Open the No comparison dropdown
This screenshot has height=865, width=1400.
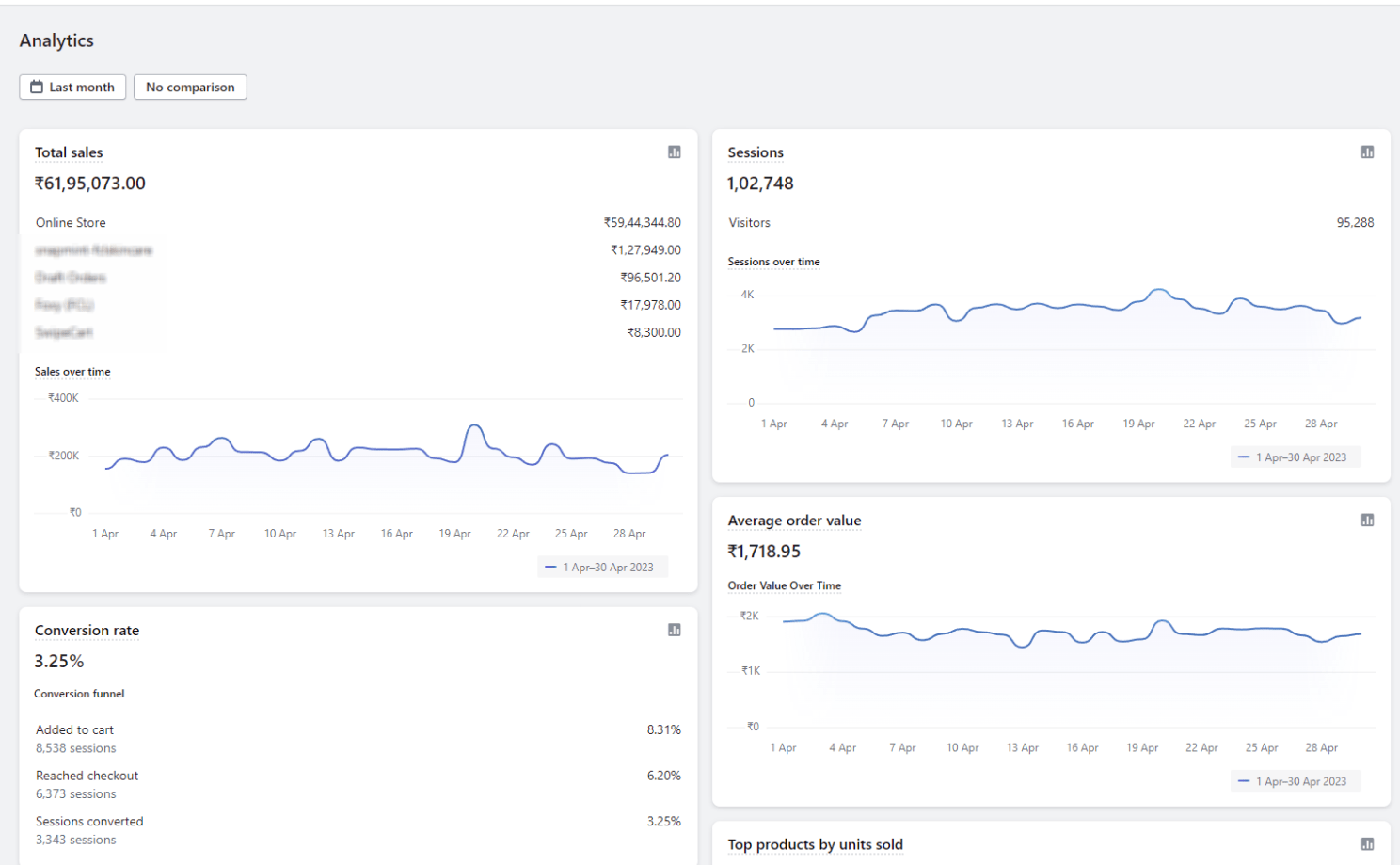coord(190,88)
